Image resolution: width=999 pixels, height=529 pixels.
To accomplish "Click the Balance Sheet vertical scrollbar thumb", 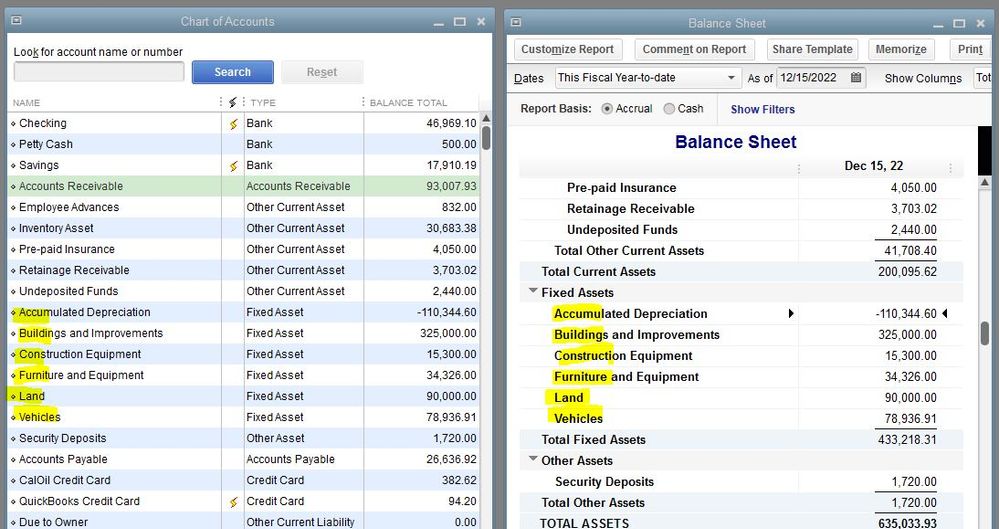I will pos(985,333).
